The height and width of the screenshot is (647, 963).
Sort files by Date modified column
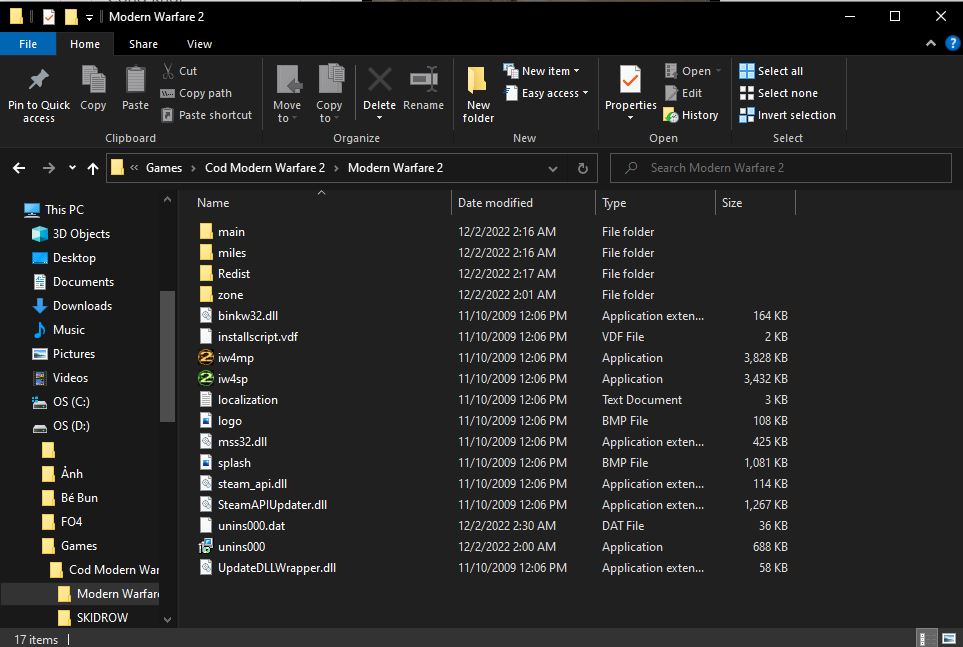coord(495,203)
